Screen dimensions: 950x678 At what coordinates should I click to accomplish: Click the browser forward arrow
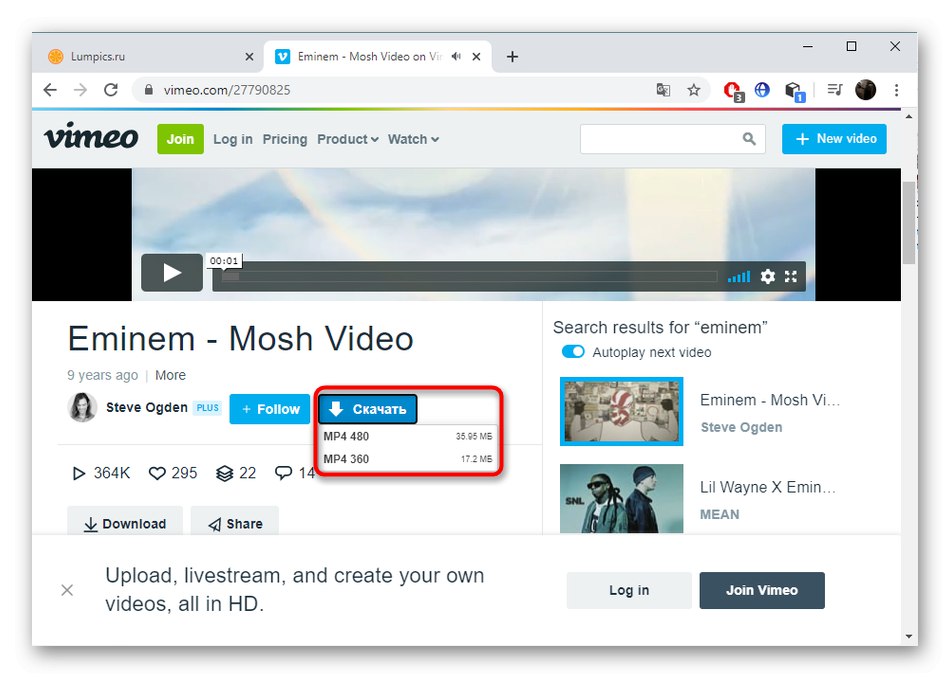pyautogui.click(x=80, y=90)
